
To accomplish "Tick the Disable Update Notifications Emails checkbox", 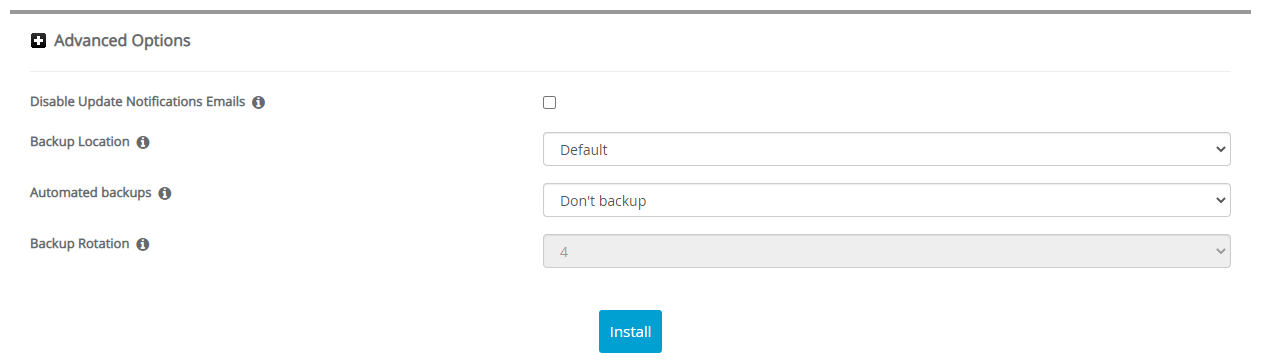I will [550, 102].
